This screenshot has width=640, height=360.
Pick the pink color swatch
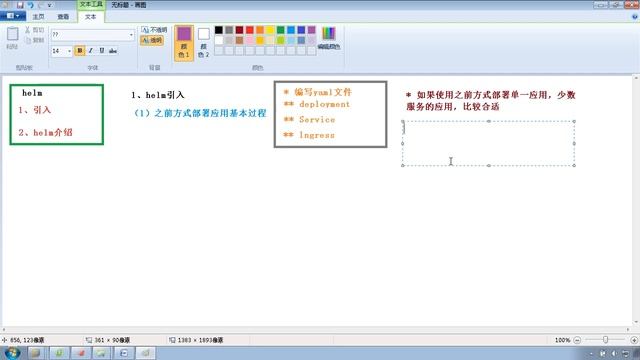point(249,40)
